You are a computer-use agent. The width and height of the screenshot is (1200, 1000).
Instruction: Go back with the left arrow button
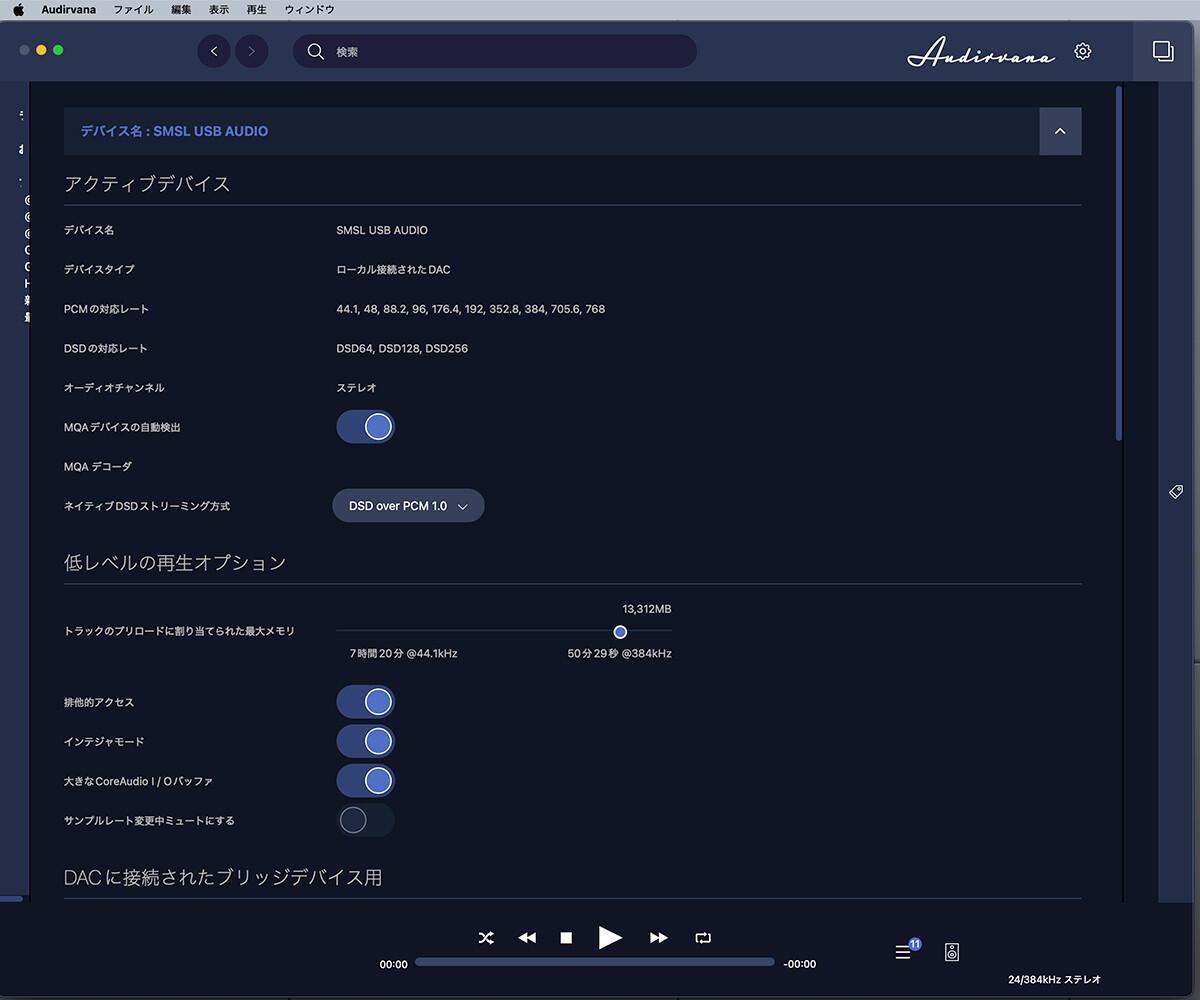pos(214,51)
